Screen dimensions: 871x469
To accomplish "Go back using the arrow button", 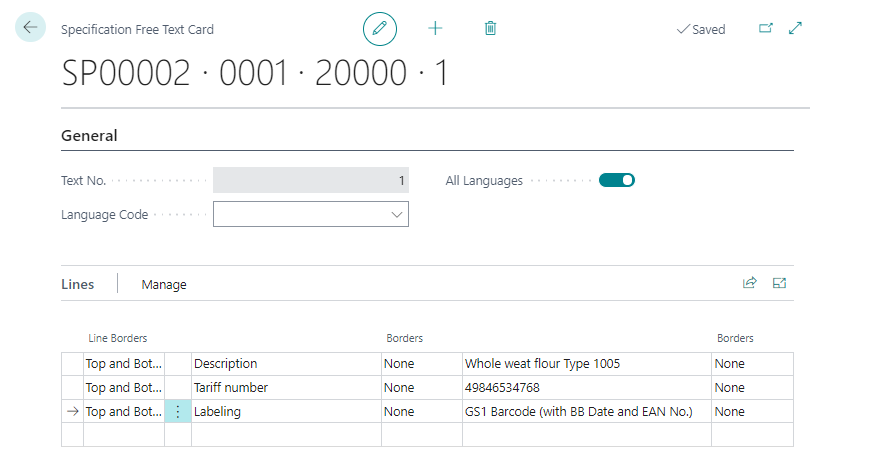I will (31, 27).
